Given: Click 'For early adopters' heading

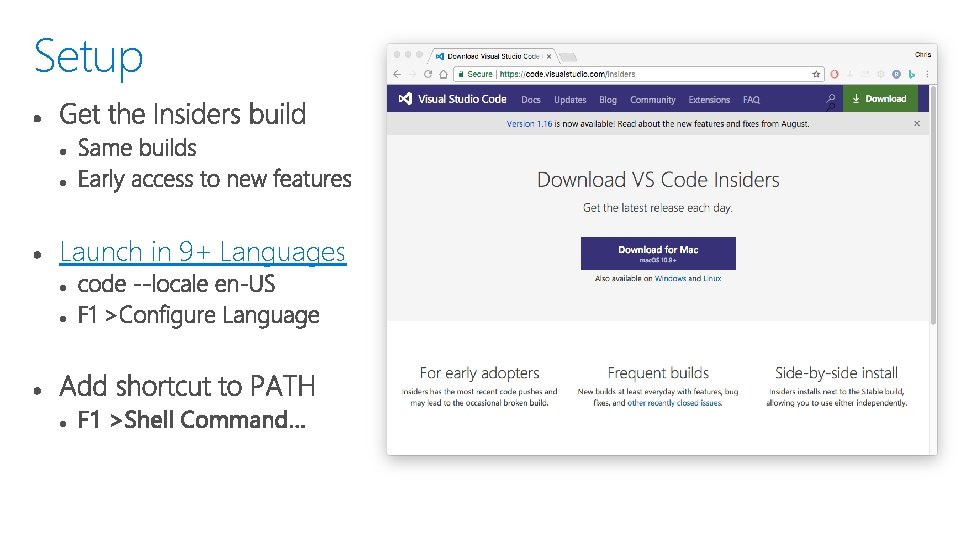Looking at the screenshot, I should (x=479, y=373).
